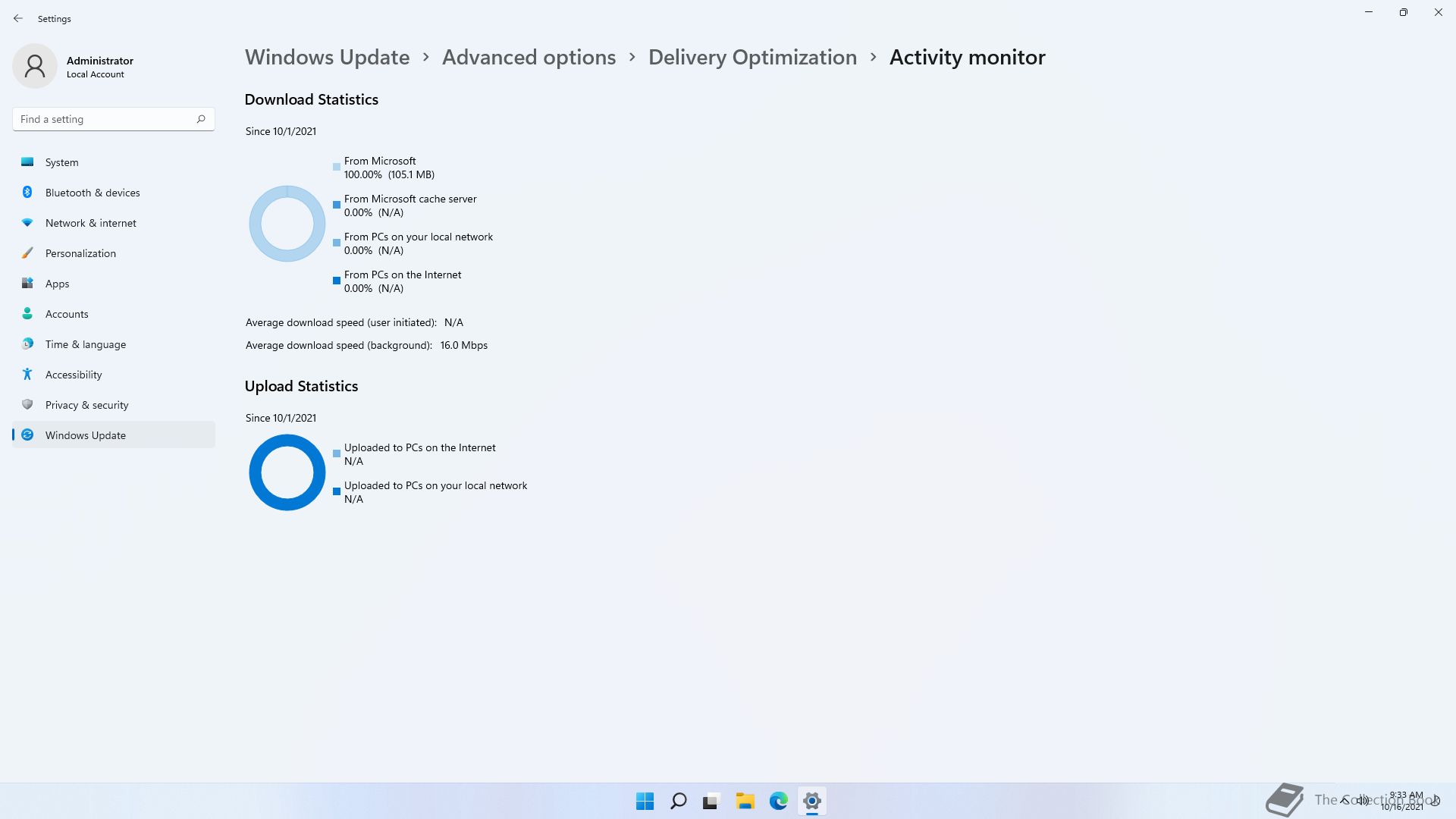Click the Uploaded to local network swatch
The width and height of the screenshot is (1456, 819).
(x=337, y=491)
